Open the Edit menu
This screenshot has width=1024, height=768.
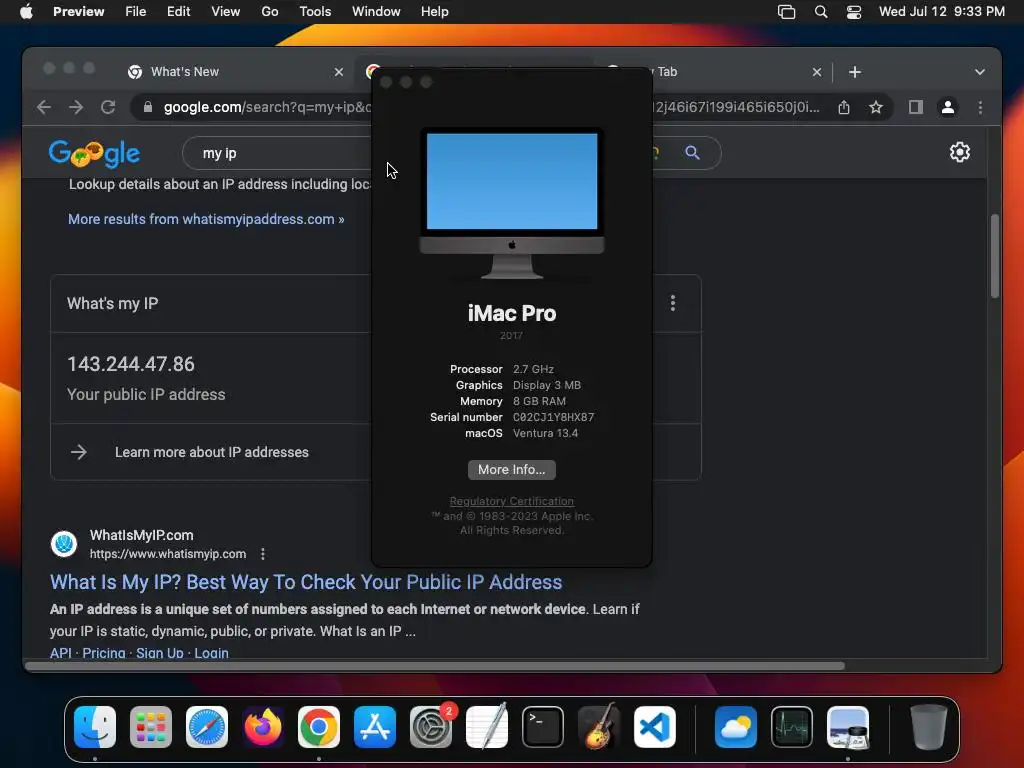(178, 11)
